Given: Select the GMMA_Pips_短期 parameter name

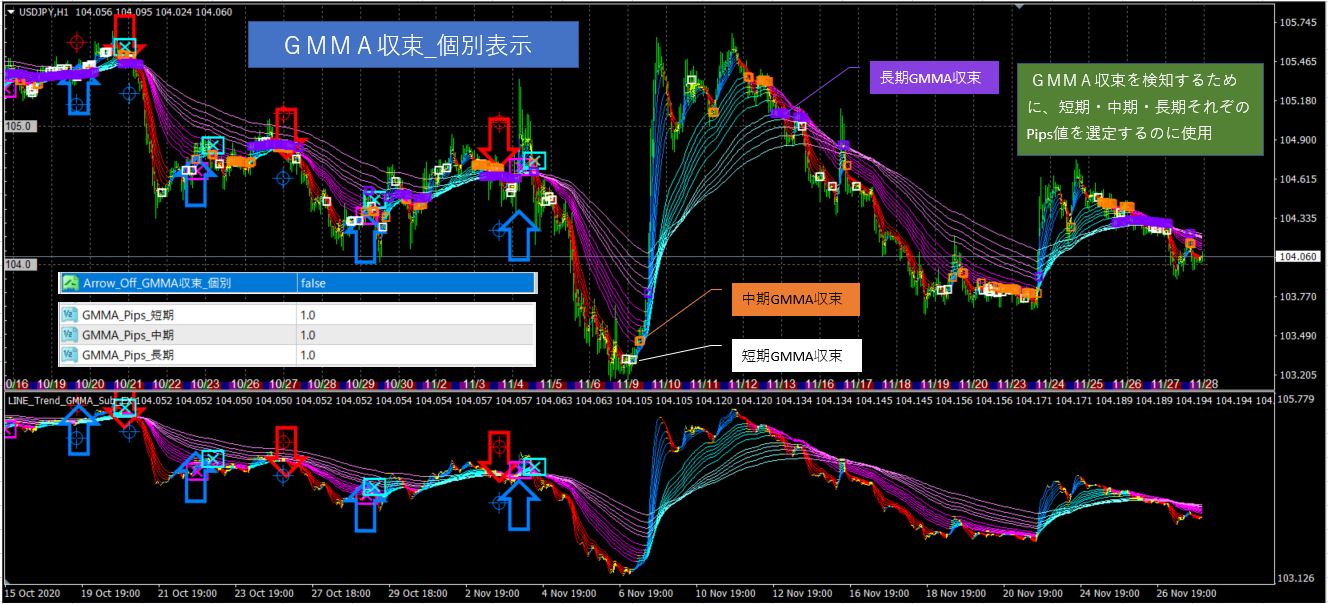Looking at the screenshot, I should [x=128, y=315].
